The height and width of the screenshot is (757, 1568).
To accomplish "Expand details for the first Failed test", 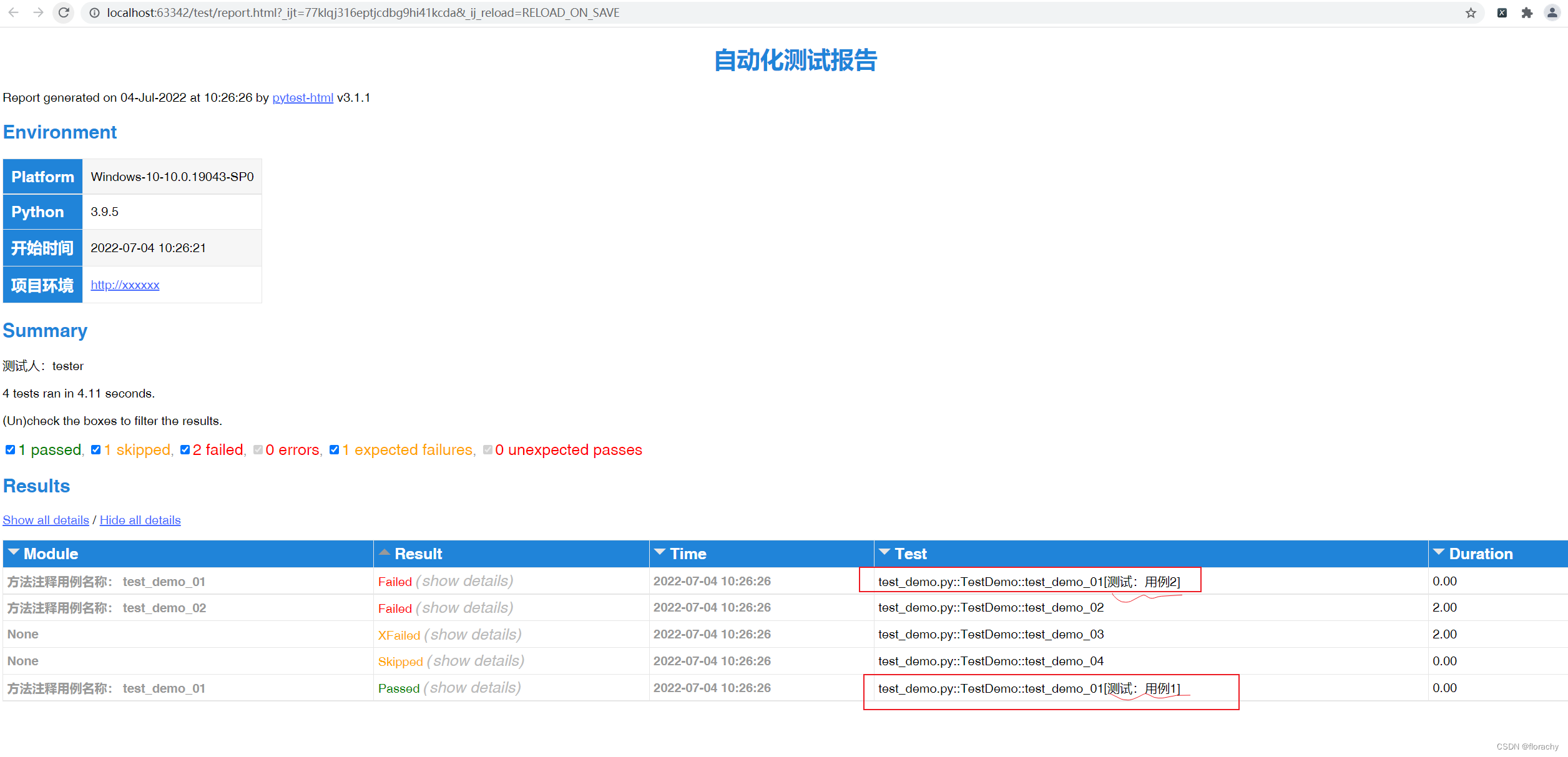I will tap(464, 581).
